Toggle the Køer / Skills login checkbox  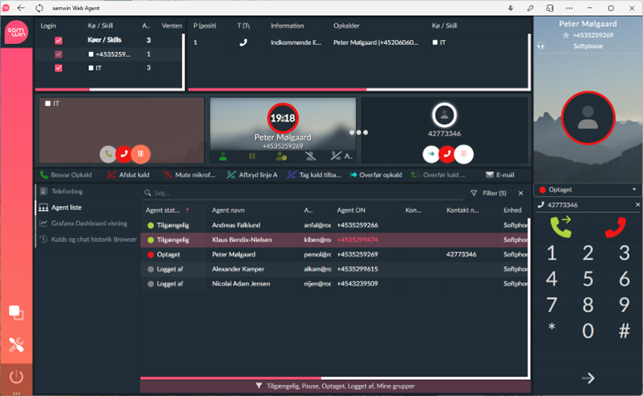click(x=59, y=40)
